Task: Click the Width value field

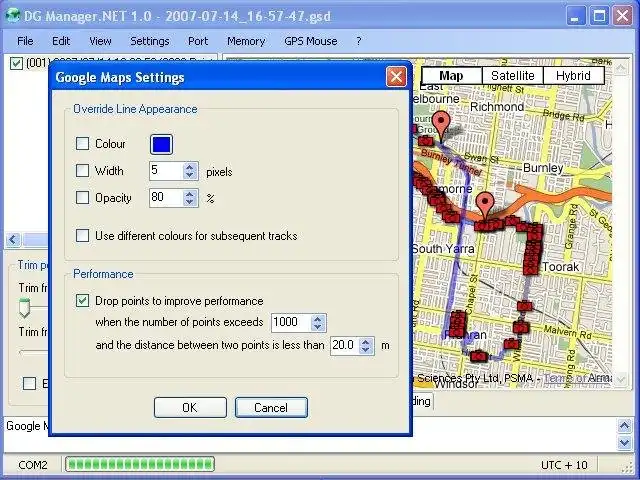Action: pos(167,171)
